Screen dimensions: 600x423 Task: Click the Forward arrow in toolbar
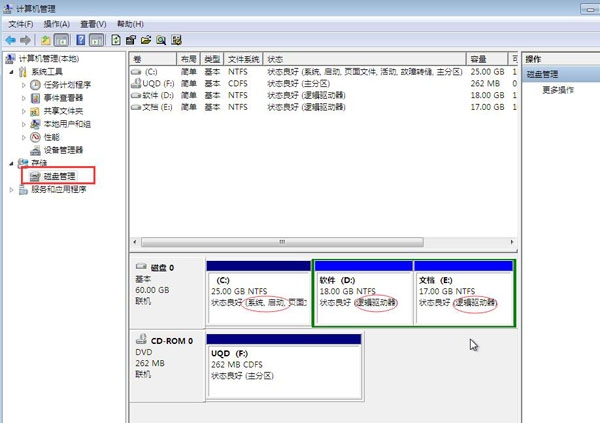25,40
